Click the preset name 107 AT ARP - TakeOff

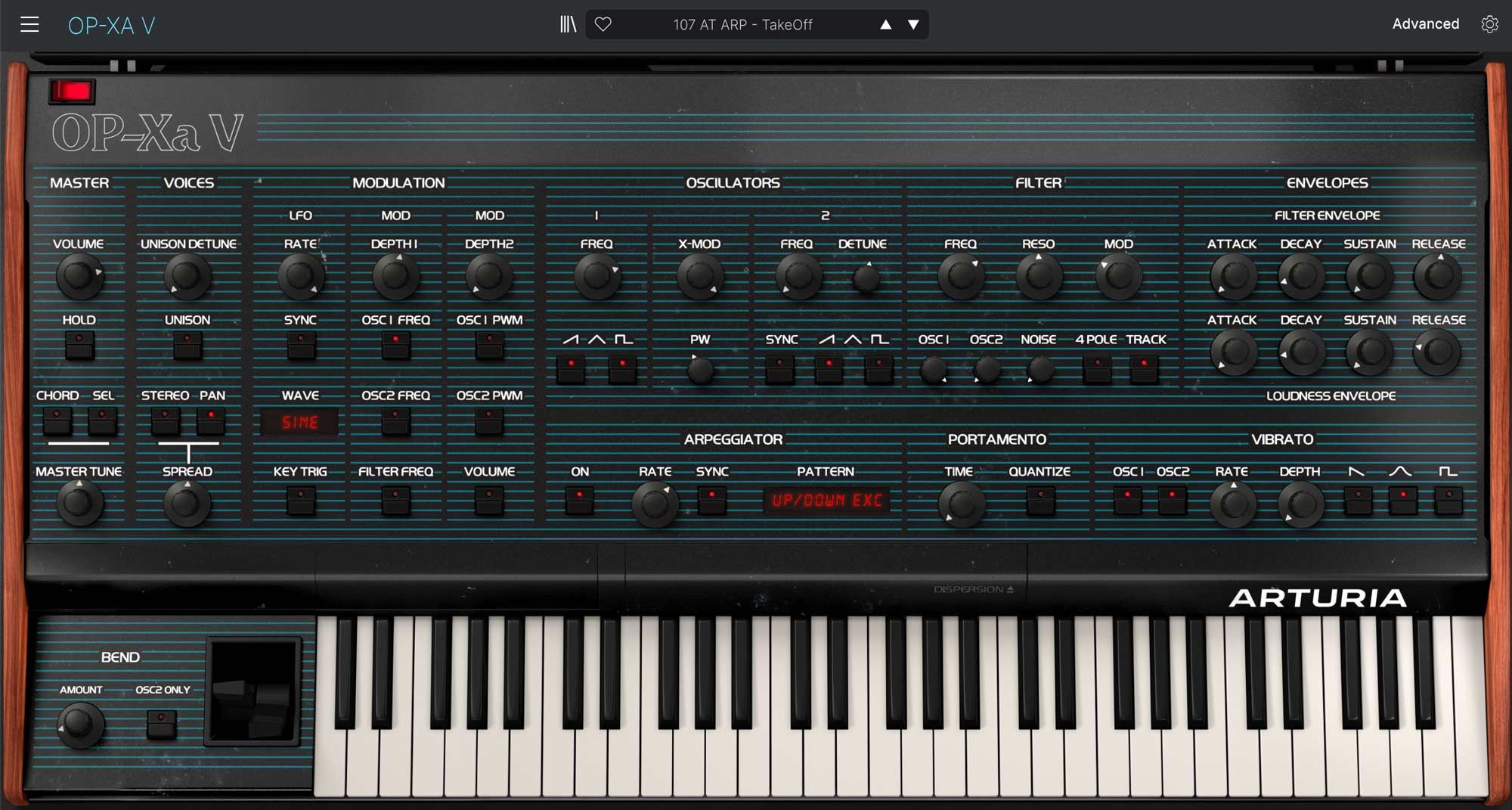(742, 25)
